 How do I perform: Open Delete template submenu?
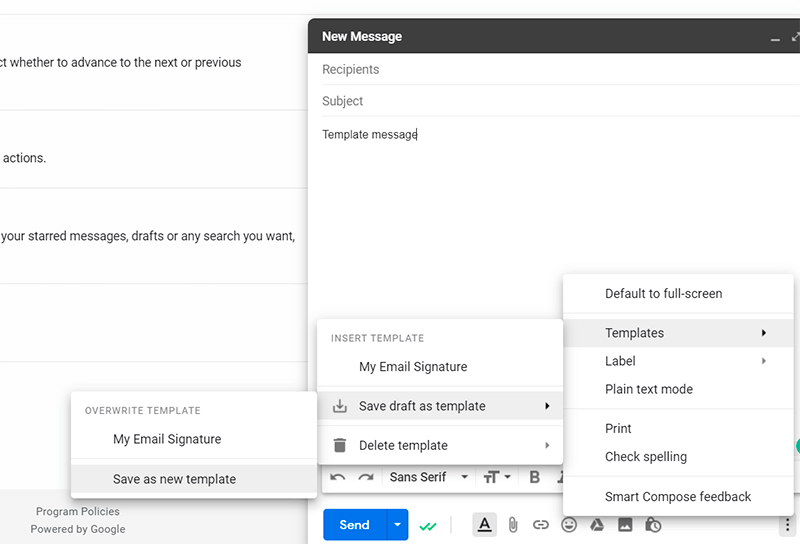click(440, 445)
